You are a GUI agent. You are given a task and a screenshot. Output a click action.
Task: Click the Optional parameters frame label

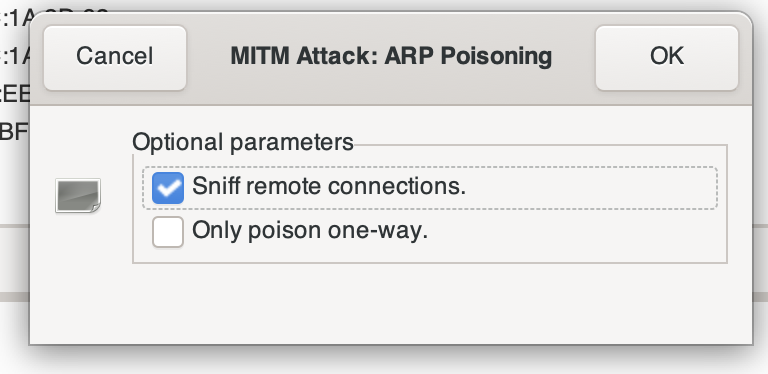[x=242, y=142]
